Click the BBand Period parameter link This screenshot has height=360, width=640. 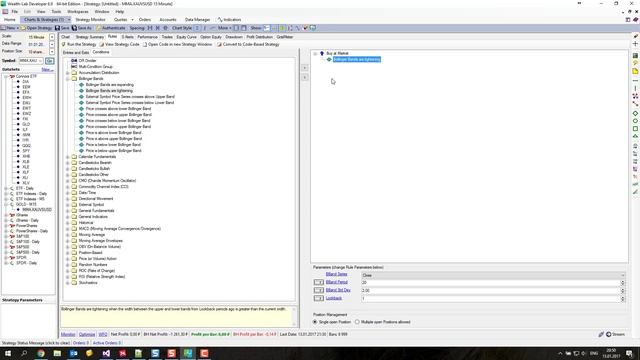337,282
